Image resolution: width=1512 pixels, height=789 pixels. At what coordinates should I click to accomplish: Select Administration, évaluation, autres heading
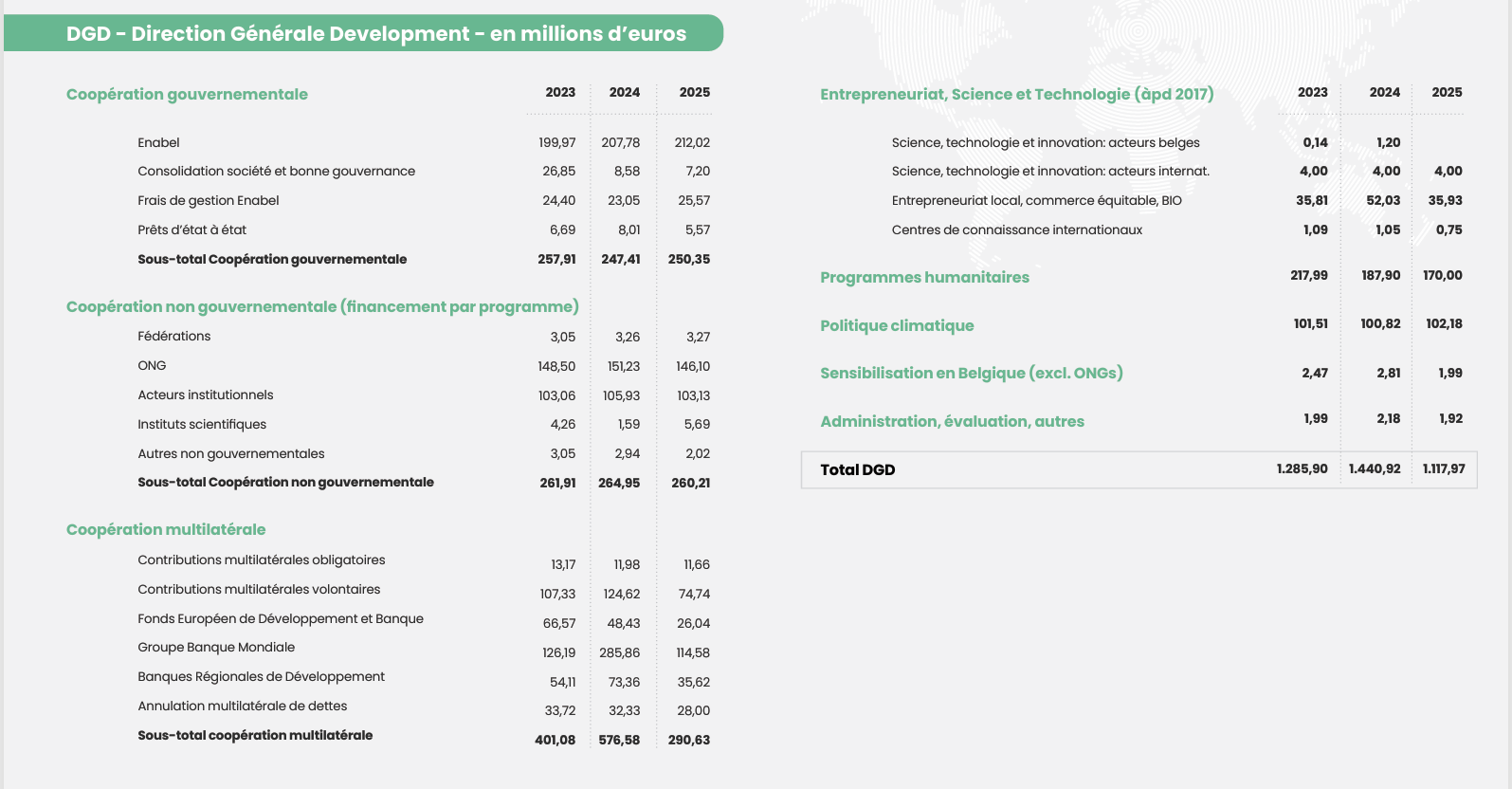click(x=952, y=421)
